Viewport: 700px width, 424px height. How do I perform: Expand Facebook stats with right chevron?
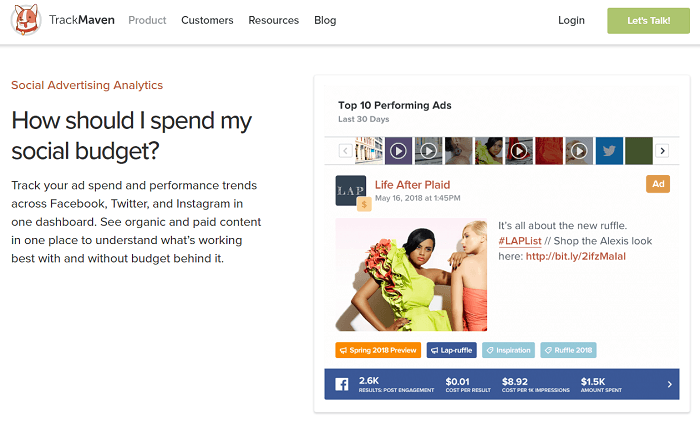click(670, 384)
